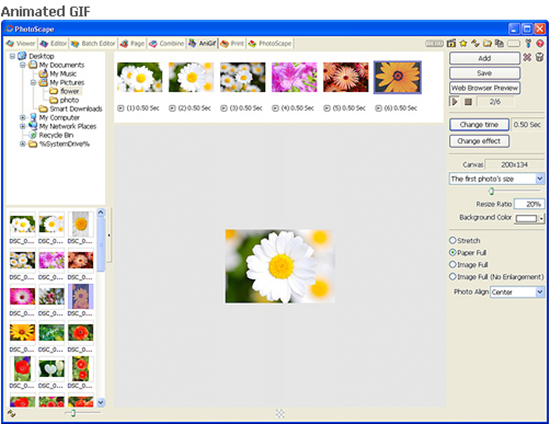Delete frame using pink X icon

coord(527,57)
